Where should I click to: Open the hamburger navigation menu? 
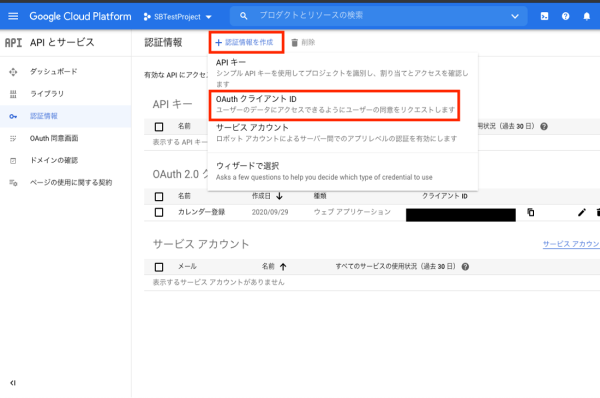tap(13, 16)
